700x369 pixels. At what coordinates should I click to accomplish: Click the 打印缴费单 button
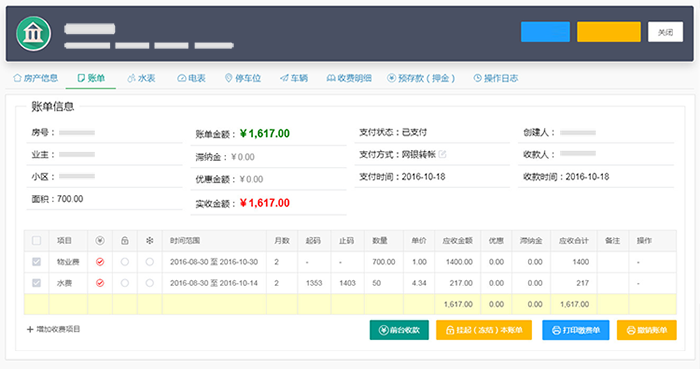[x=575, y=330]
